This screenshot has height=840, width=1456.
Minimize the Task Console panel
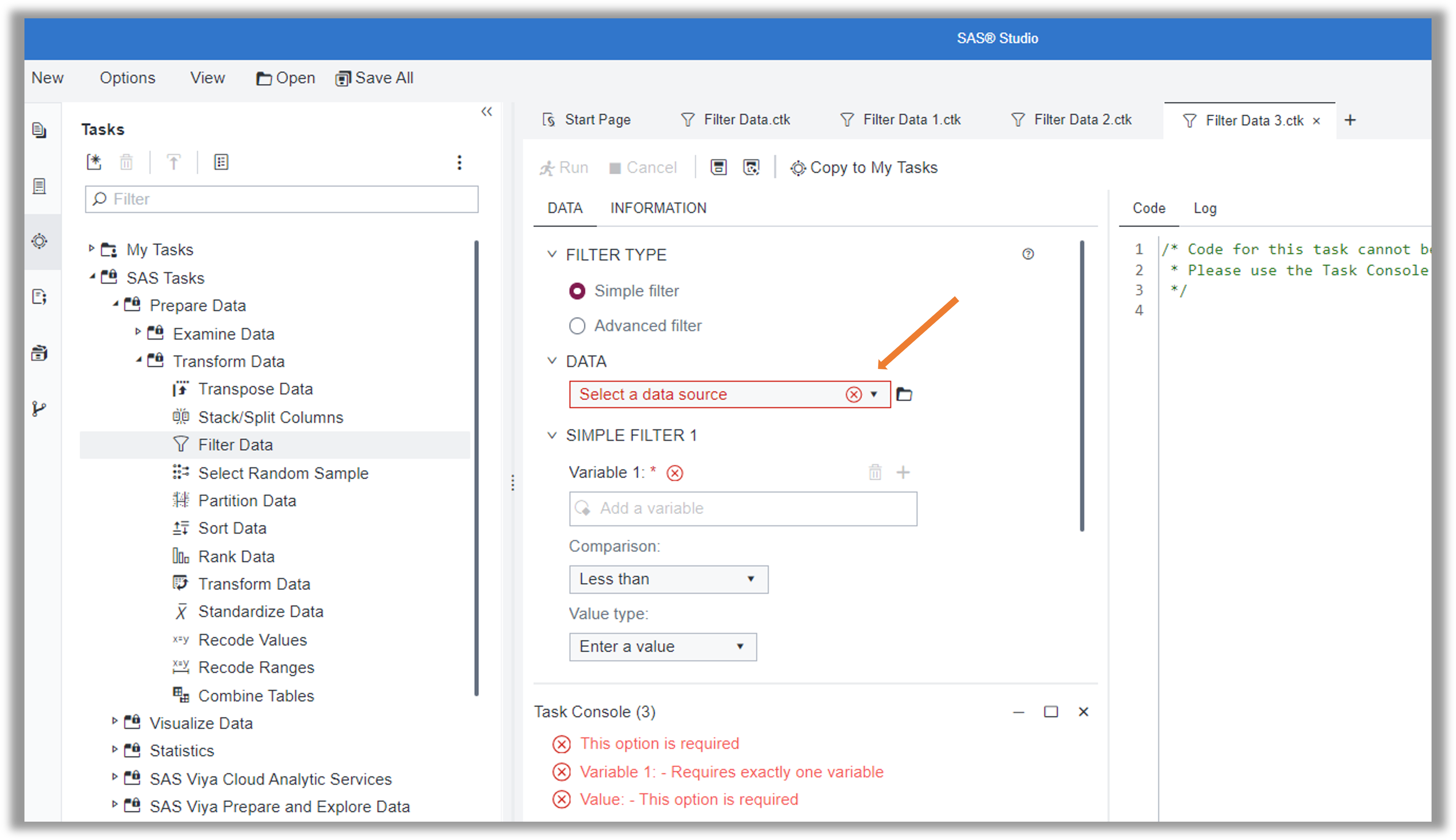pyautogui.click(x=1018, y=713)
